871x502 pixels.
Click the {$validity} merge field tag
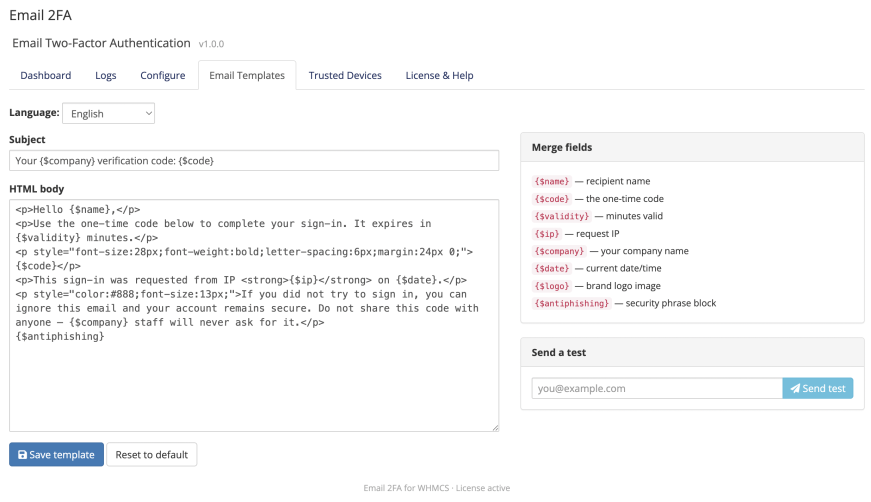click(562, 216)
